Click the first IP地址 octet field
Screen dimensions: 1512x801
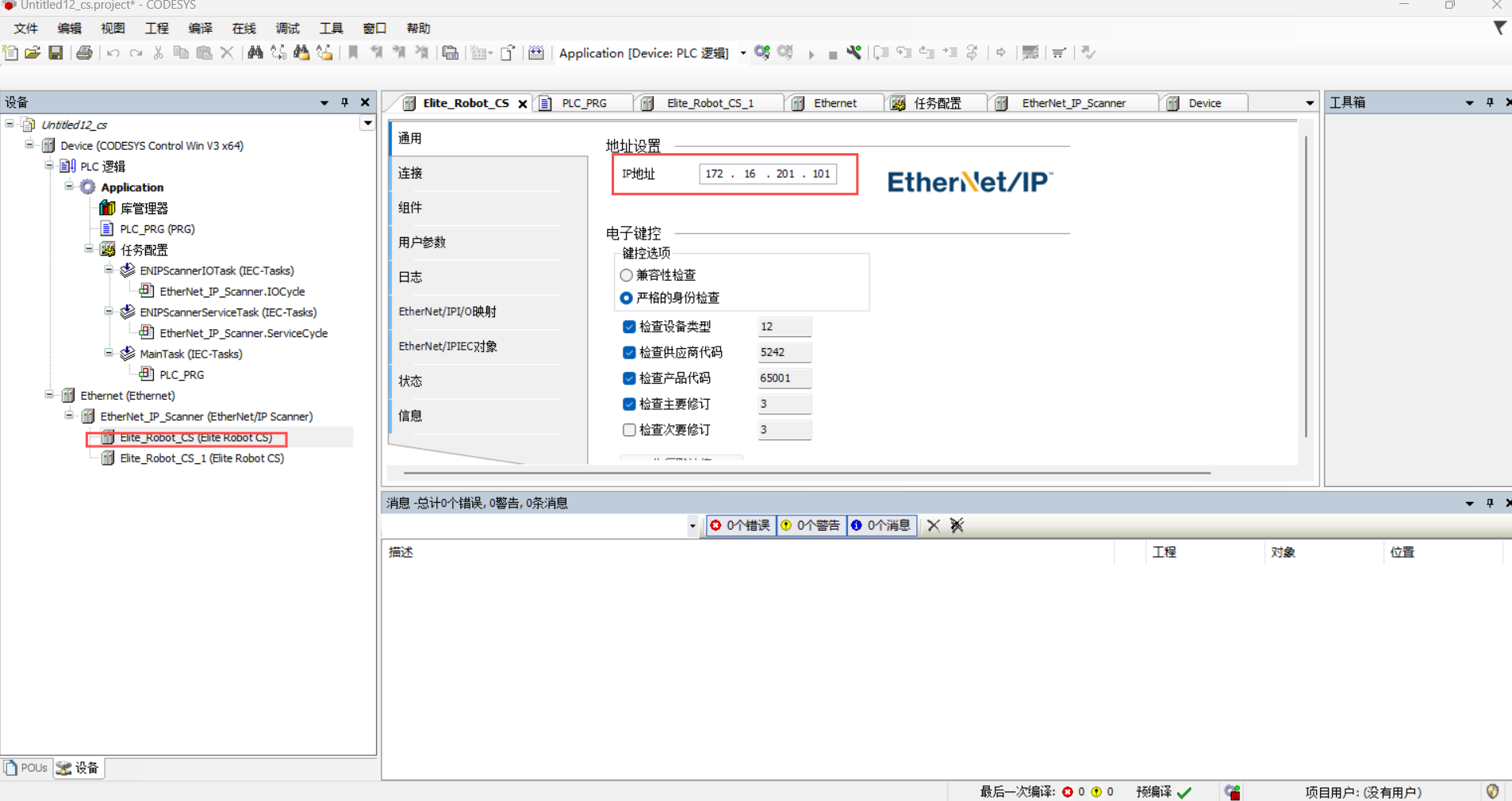click(714, 174)
